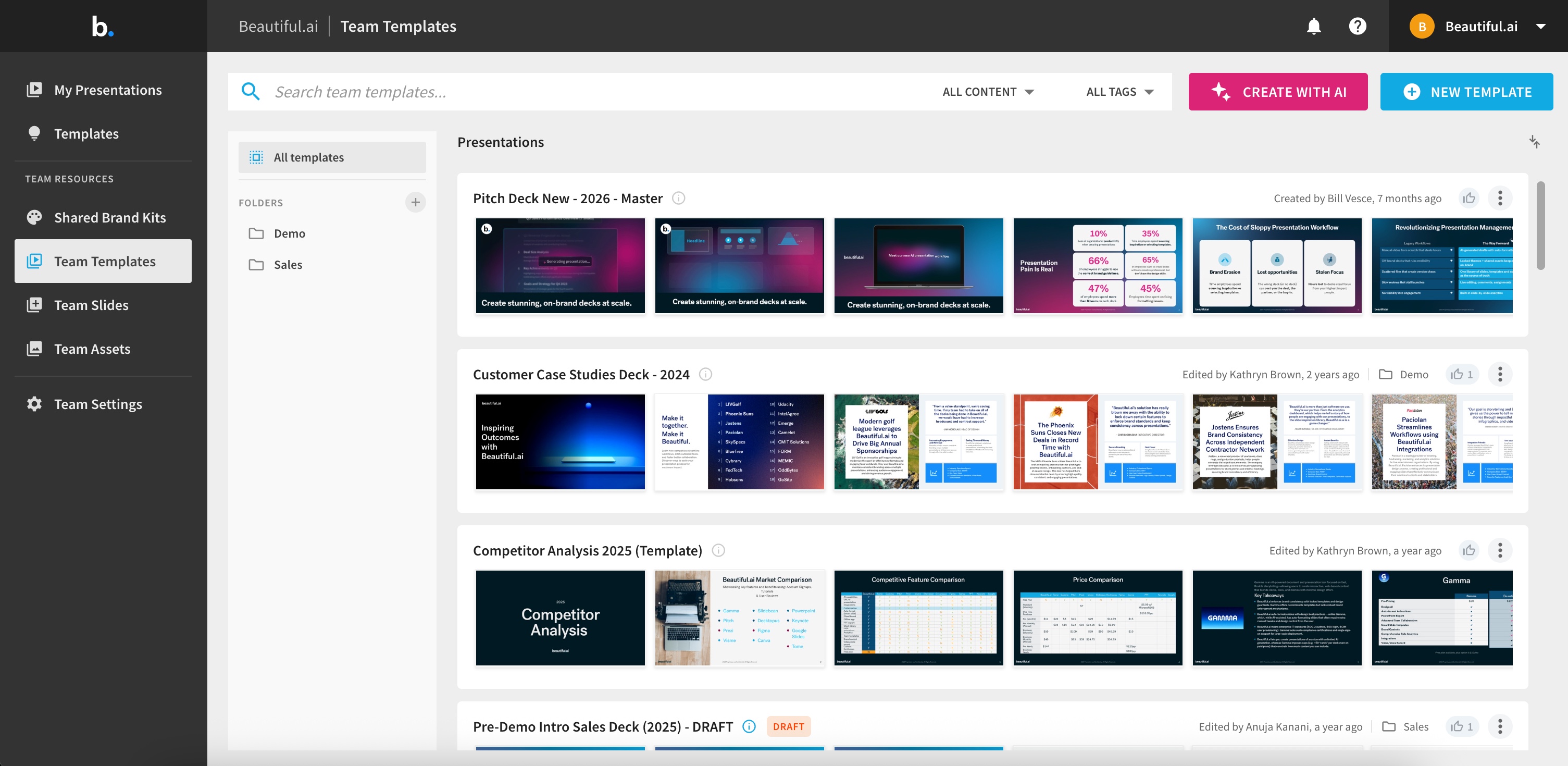The image size is (1568, 766).
Task: Open more options for Competitor Analysis 2025
Action: click(x=1500, y=550)
